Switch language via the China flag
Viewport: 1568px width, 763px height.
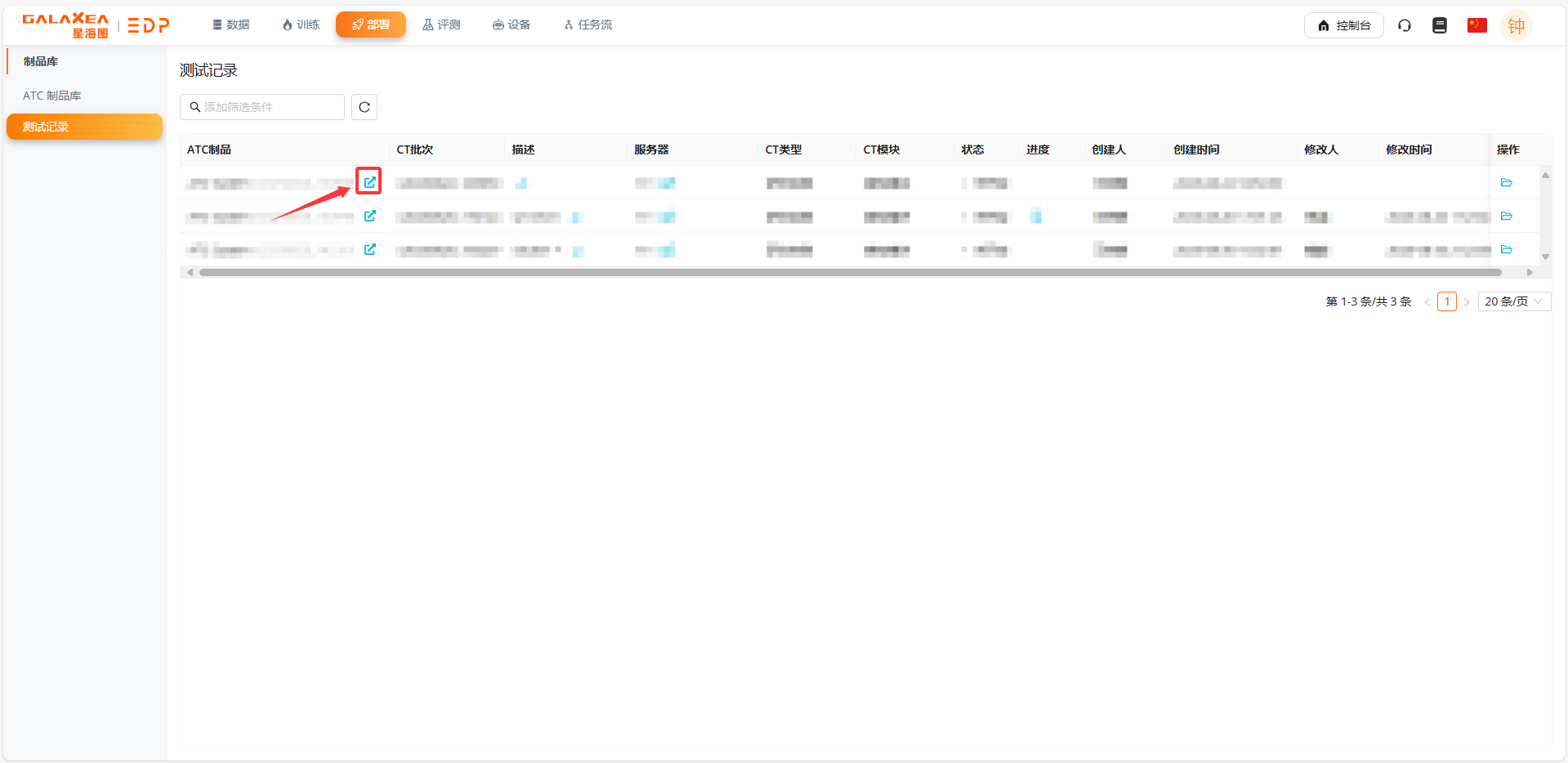(x=1476, y=25)
